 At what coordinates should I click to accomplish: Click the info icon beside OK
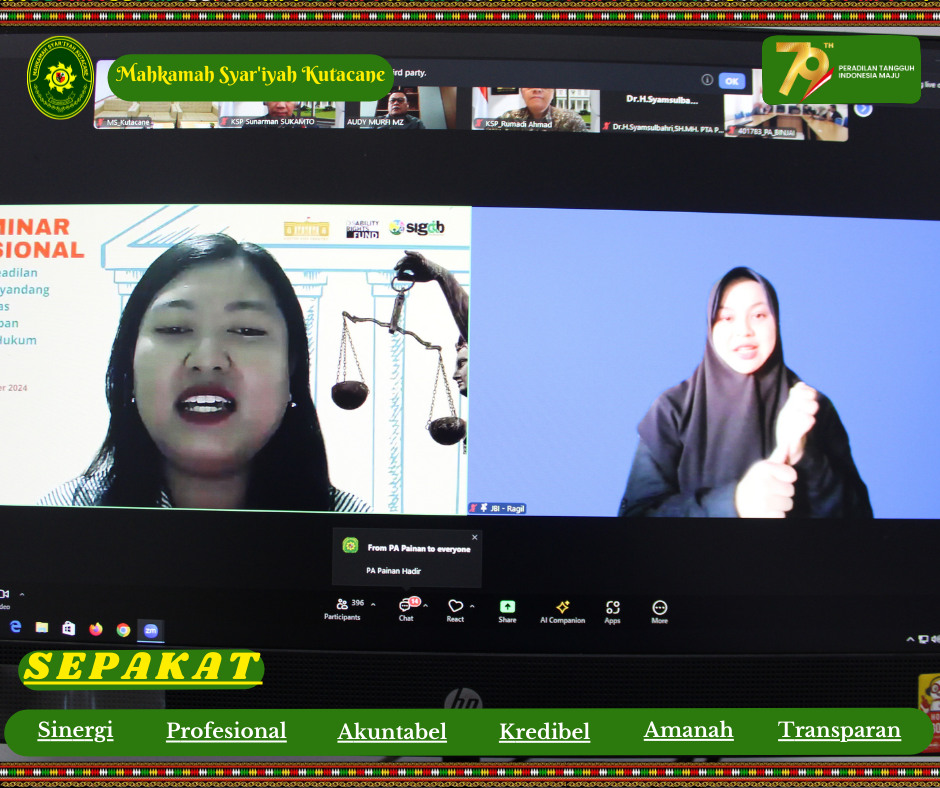click(x=707, y=80)
